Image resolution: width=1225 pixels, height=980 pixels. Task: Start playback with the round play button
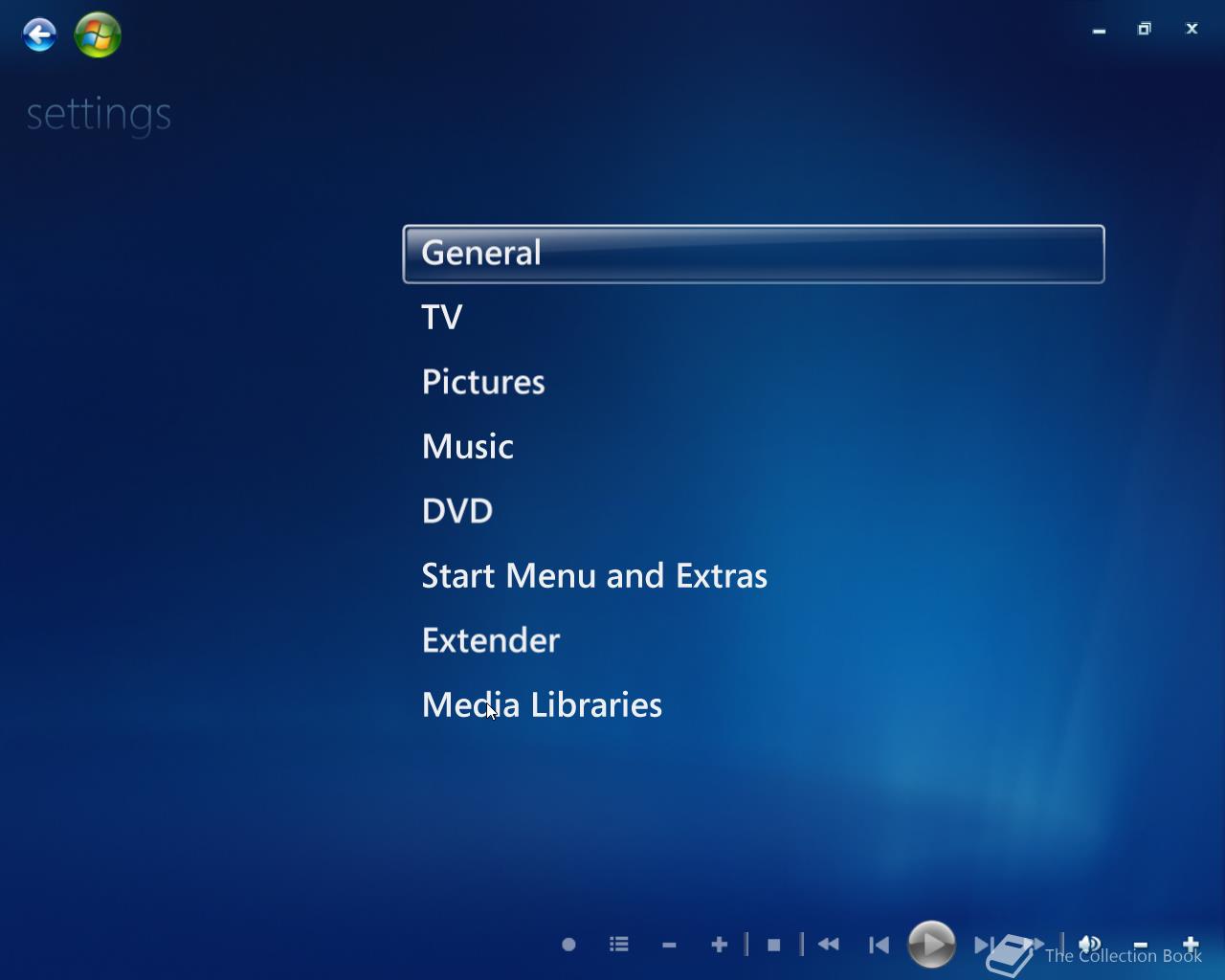[931, 945]
